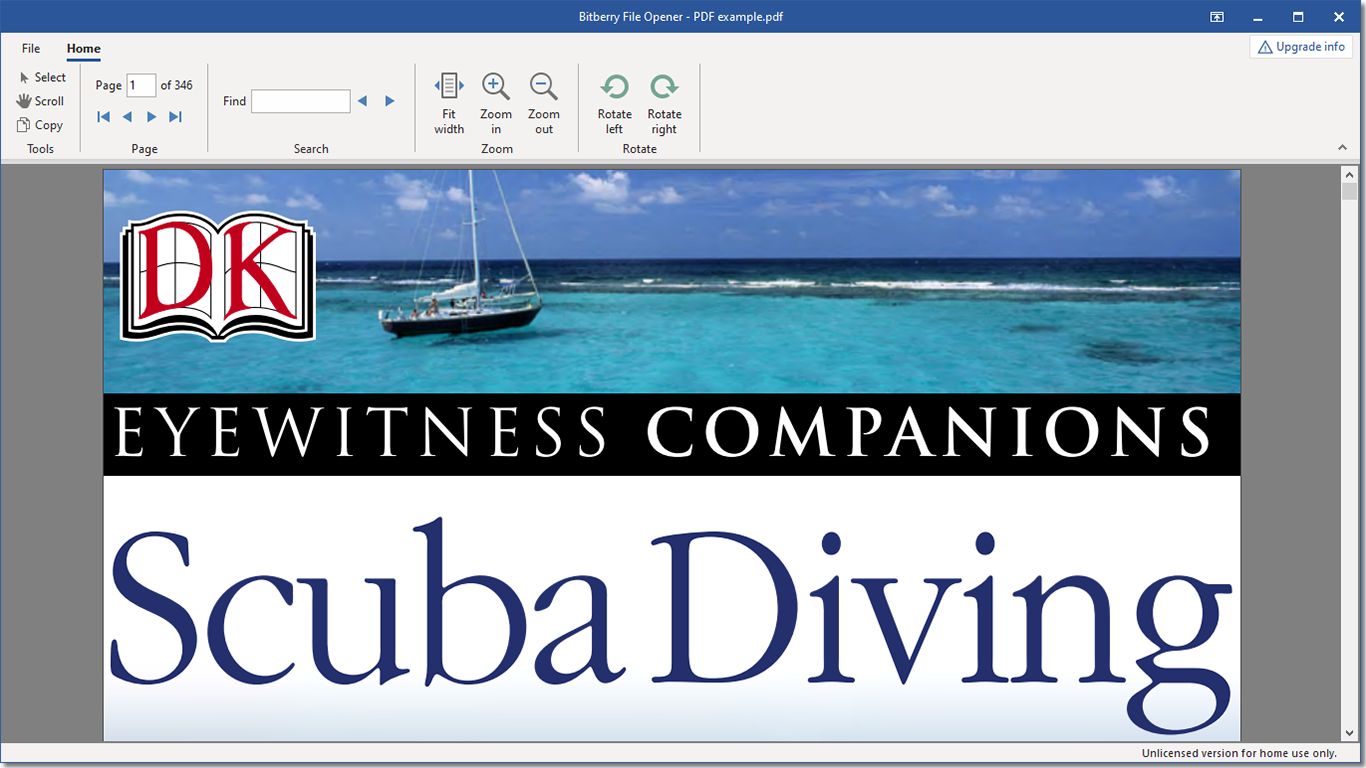Screen dimensions: 1366x768
Task: Click the DK logo on the page
Action: (218, 276)
